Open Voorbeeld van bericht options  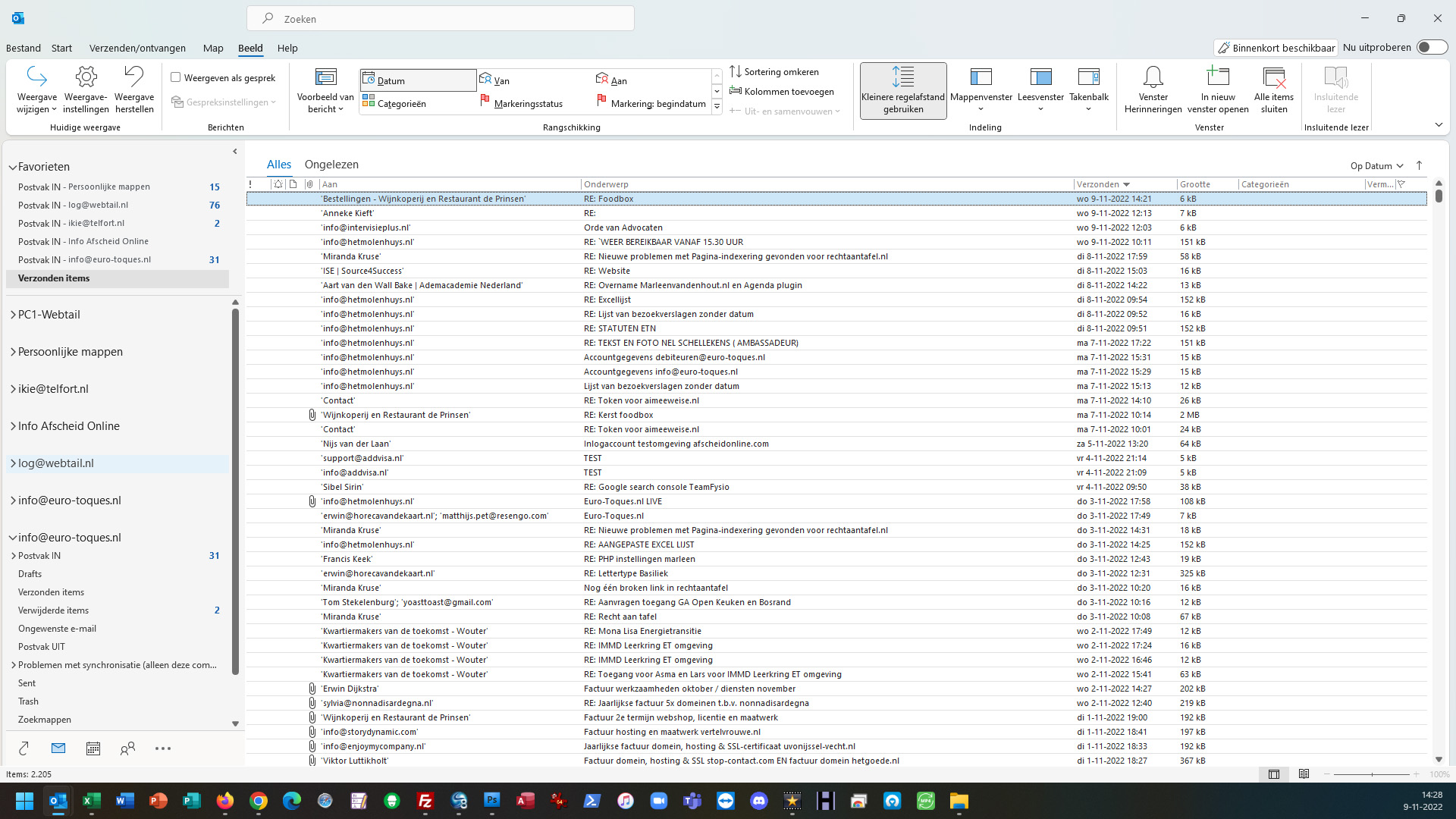(x=325, y=89)
